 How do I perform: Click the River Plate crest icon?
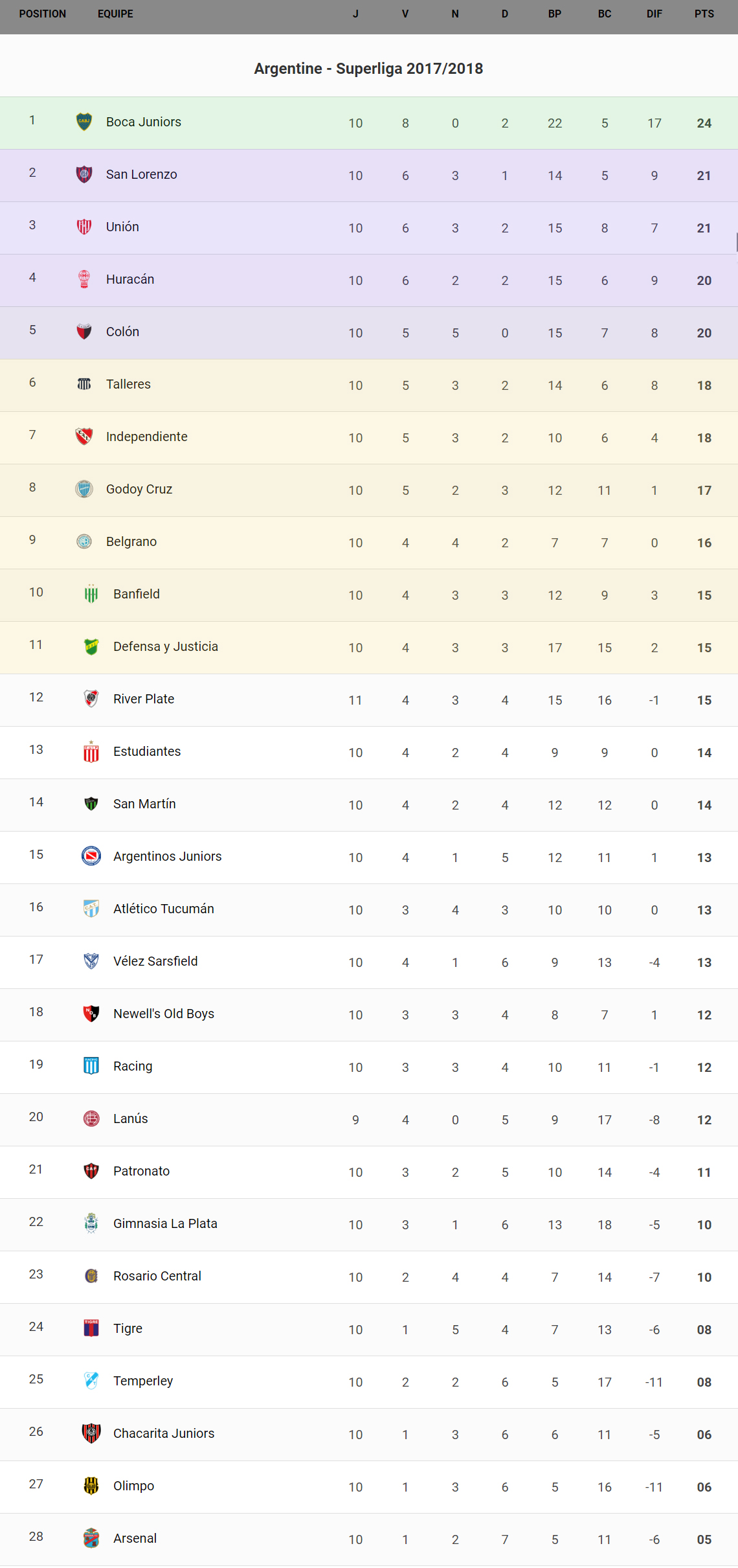coord(91,699)
